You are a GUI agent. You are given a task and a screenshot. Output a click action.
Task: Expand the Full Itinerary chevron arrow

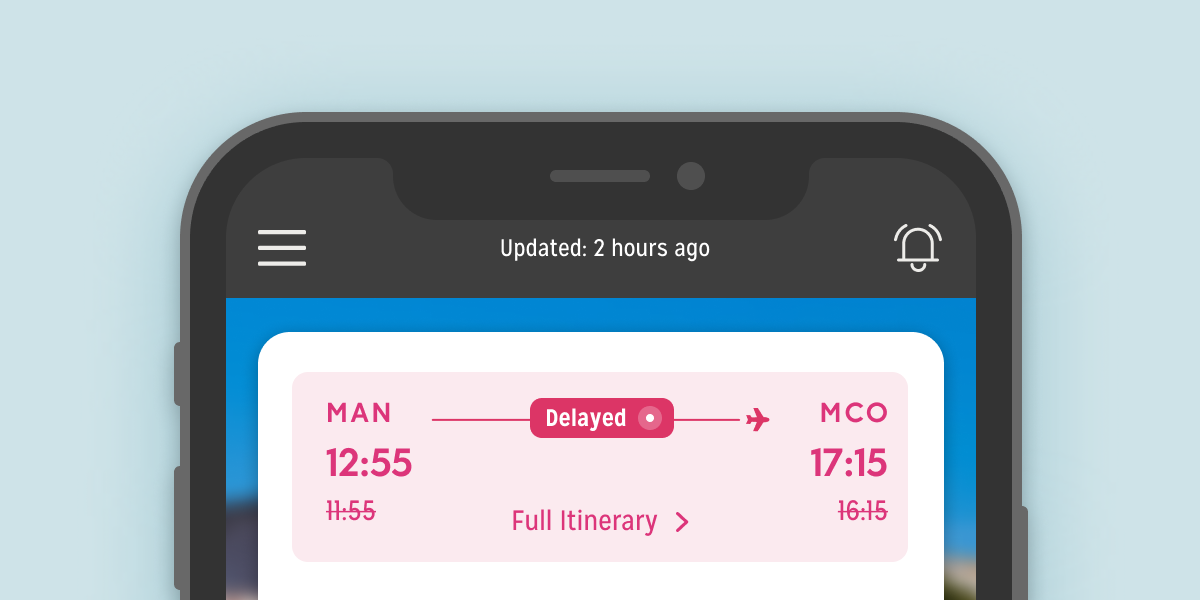[682, 522]
